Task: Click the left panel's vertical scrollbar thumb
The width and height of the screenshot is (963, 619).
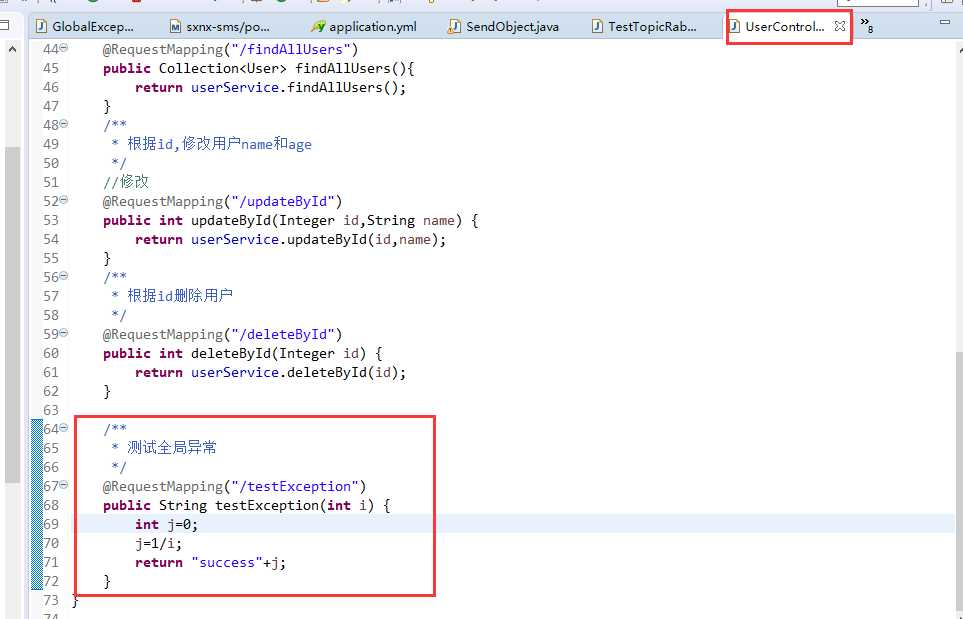Action: coord(12,314)
